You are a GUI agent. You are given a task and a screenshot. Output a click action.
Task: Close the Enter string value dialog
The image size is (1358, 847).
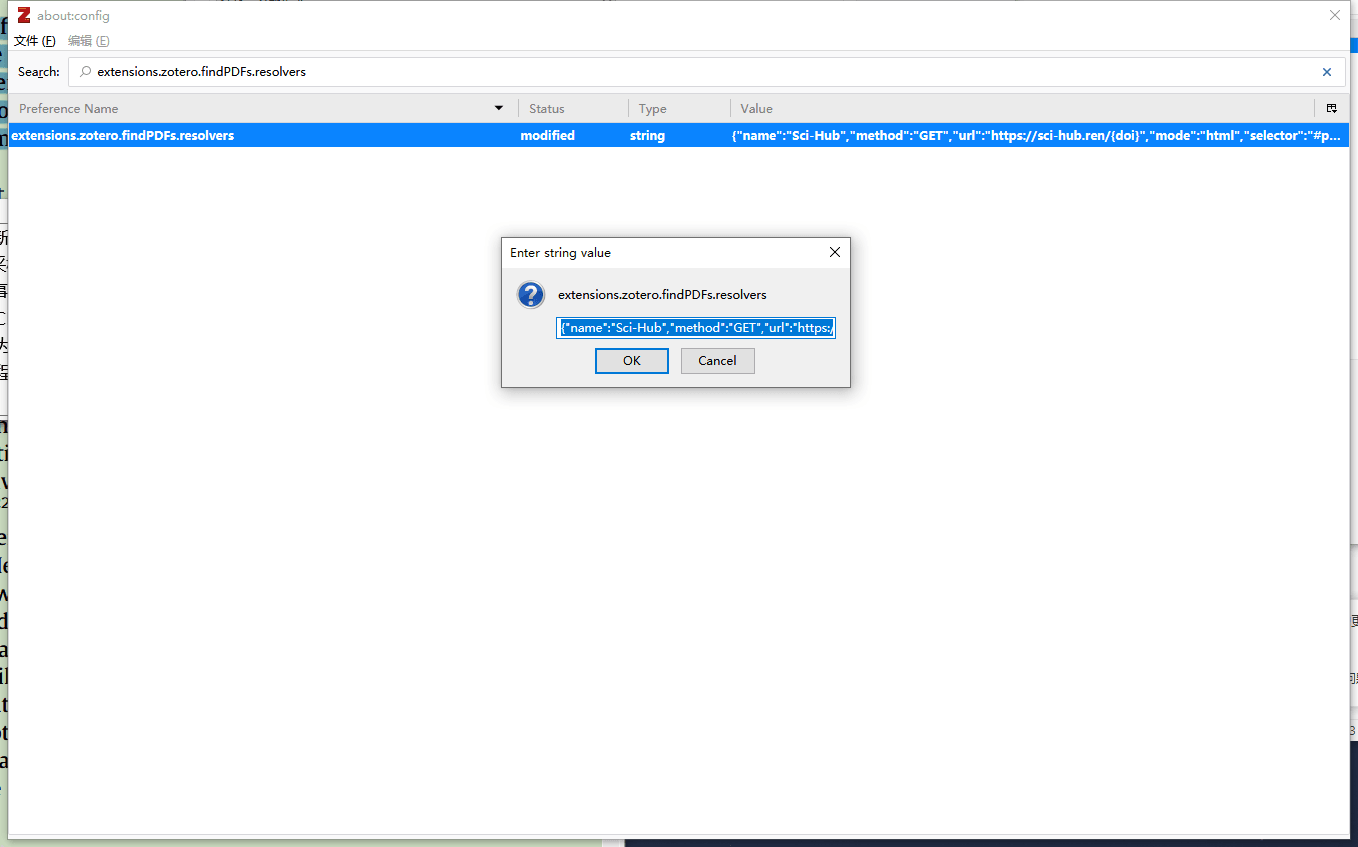tap(834, 253)
